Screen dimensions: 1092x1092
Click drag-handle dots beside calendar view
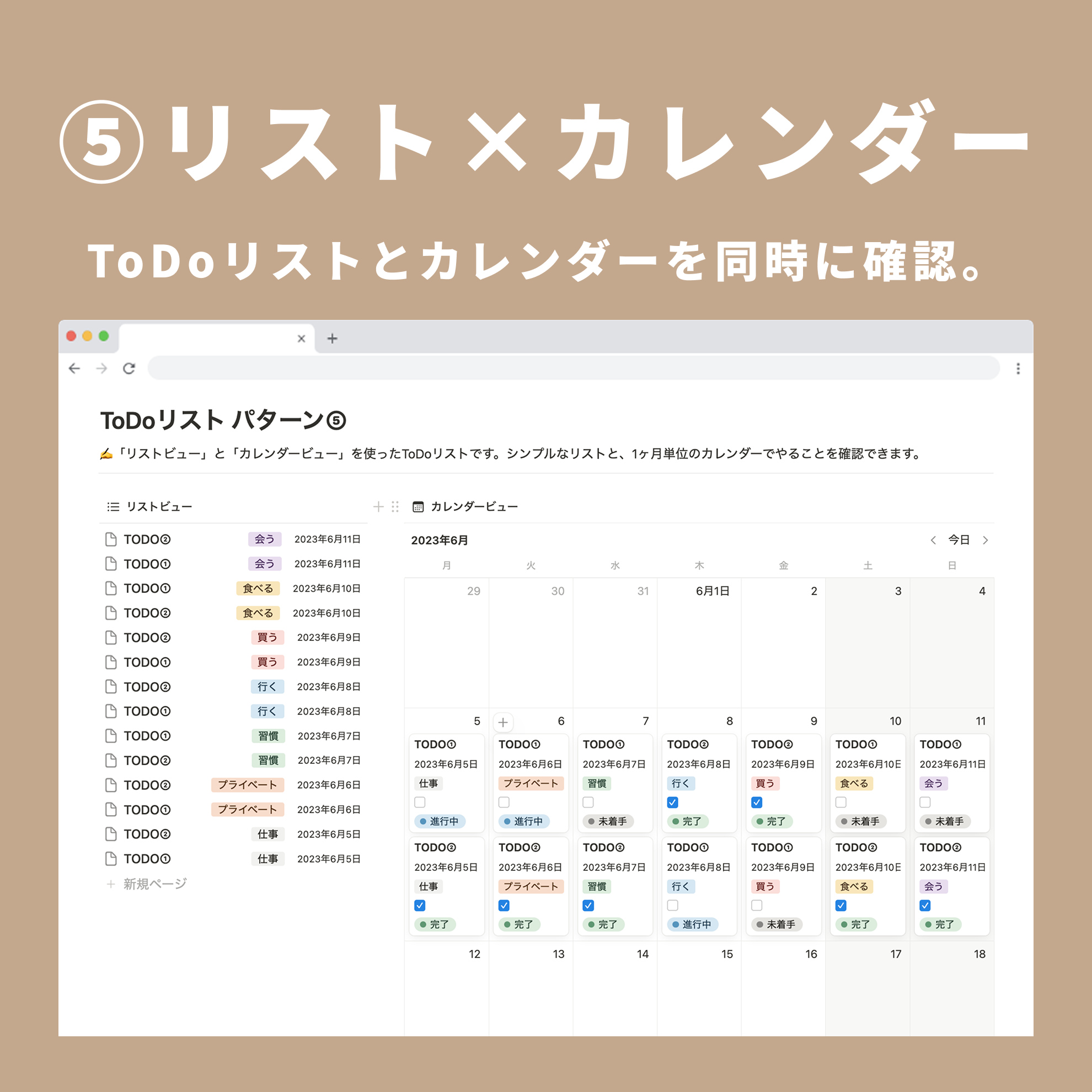tap(395, 506)
